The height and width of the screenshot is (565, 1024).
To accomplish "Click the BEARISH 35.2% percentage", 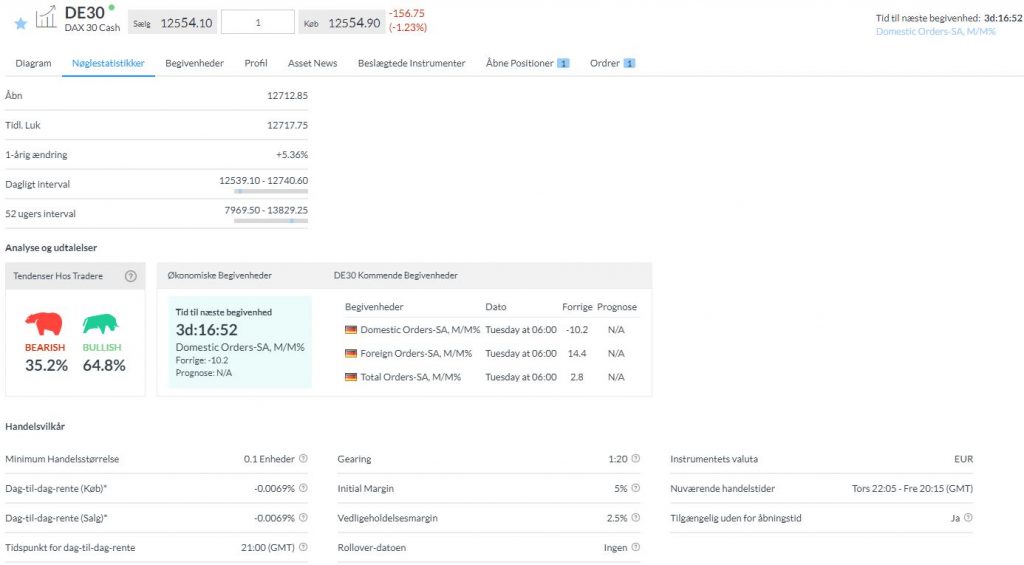I will click(x=46, y=365).
